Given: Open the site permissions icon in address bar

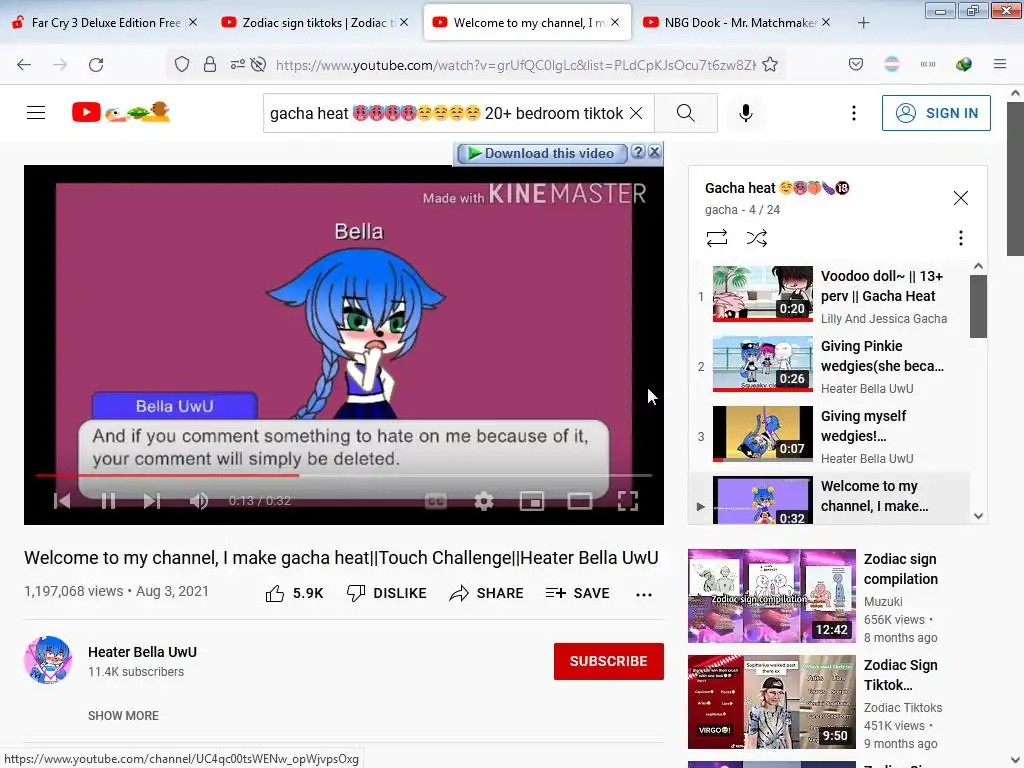Looking at the screenshot, I should [x=238, y=64].
